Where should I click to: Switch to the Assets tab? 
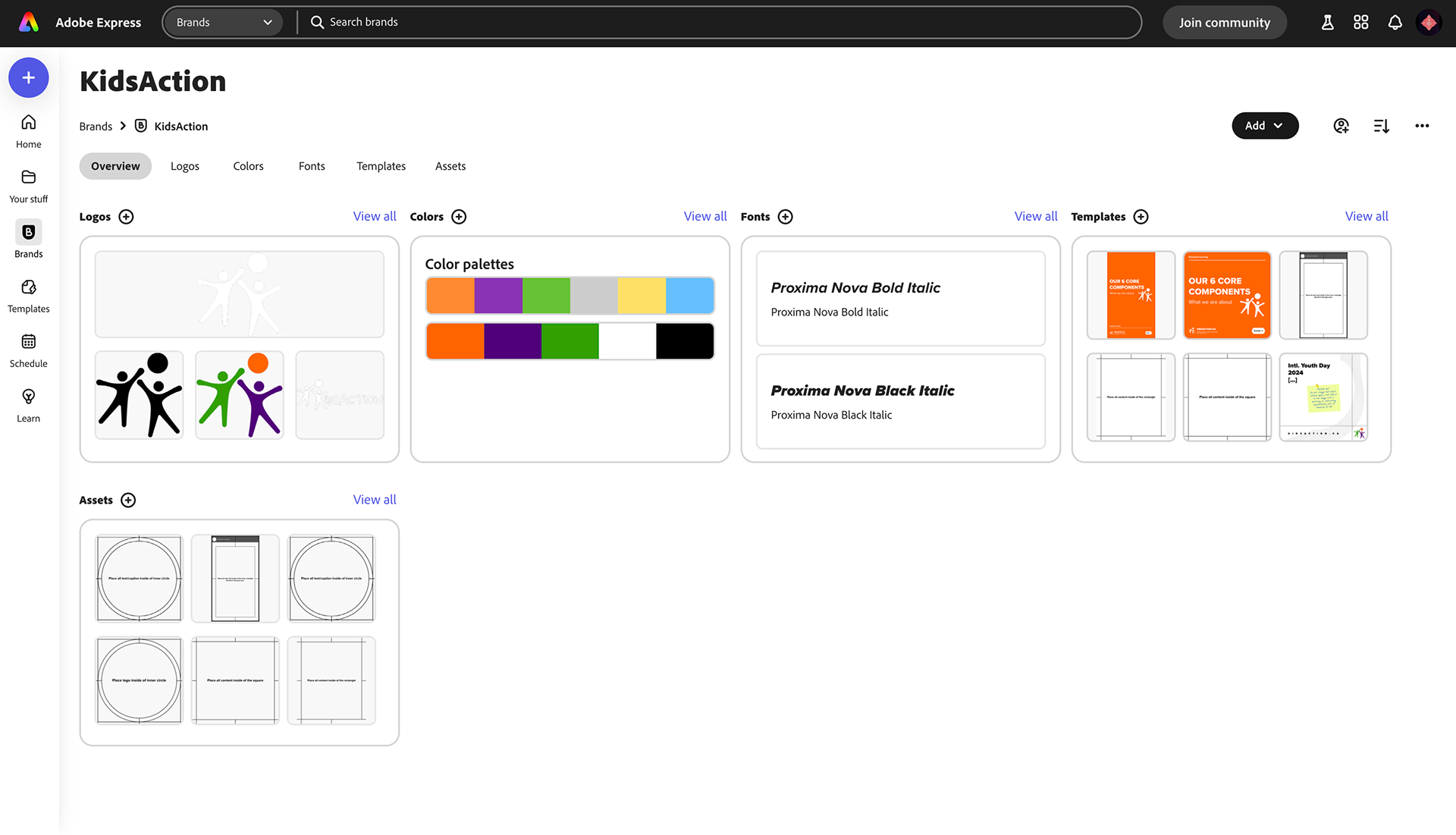(450, 166)
